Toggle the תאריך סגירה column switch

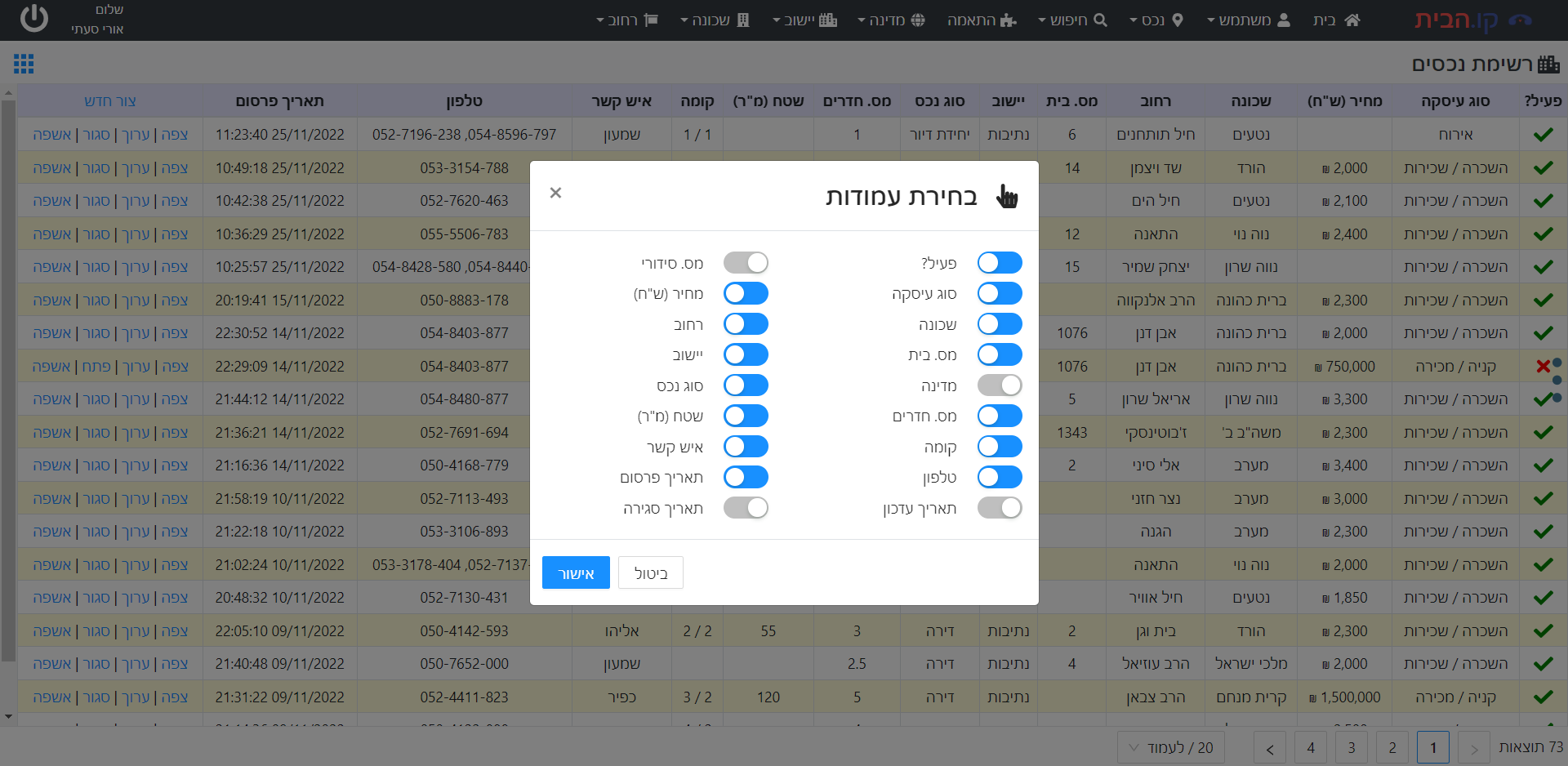tap(746, 508)
